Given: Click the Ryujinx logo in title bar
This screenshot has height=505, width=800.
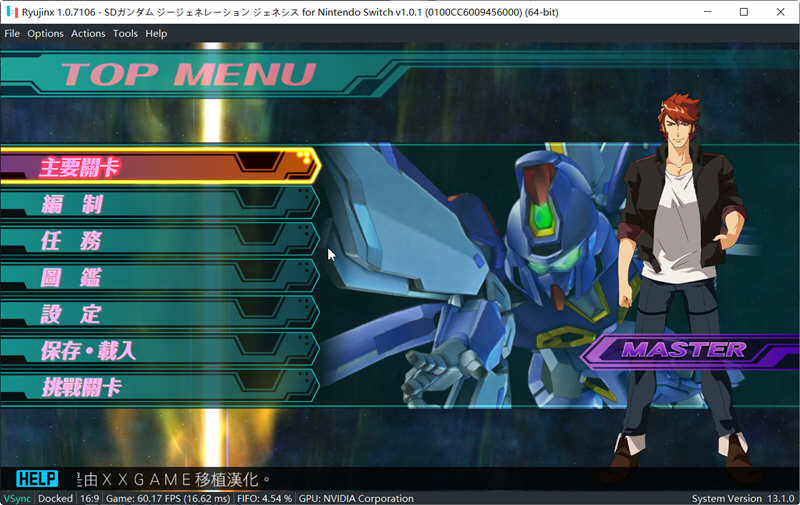Looking at the screenshot, I should pos(12,12).
